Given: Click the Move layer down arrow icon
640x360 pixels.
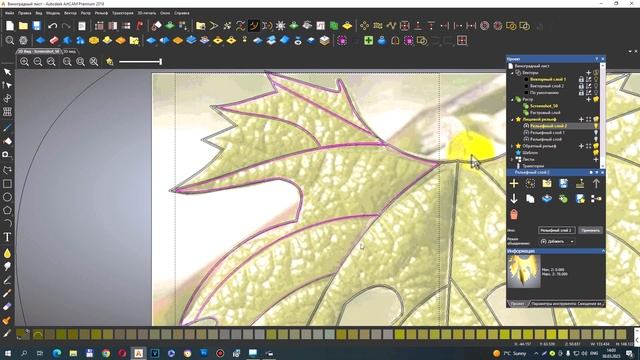Looking at the screenshot, I should point(514,199).
